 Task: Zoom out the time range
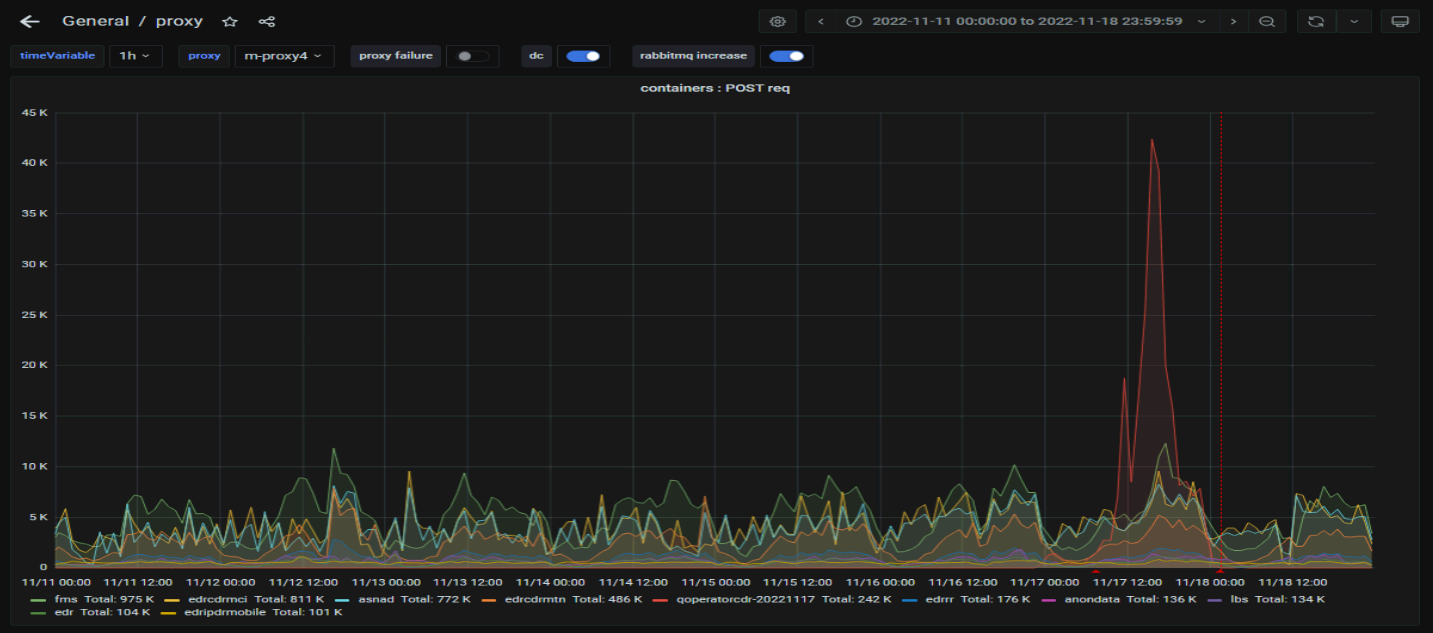tap(1267, 21)
